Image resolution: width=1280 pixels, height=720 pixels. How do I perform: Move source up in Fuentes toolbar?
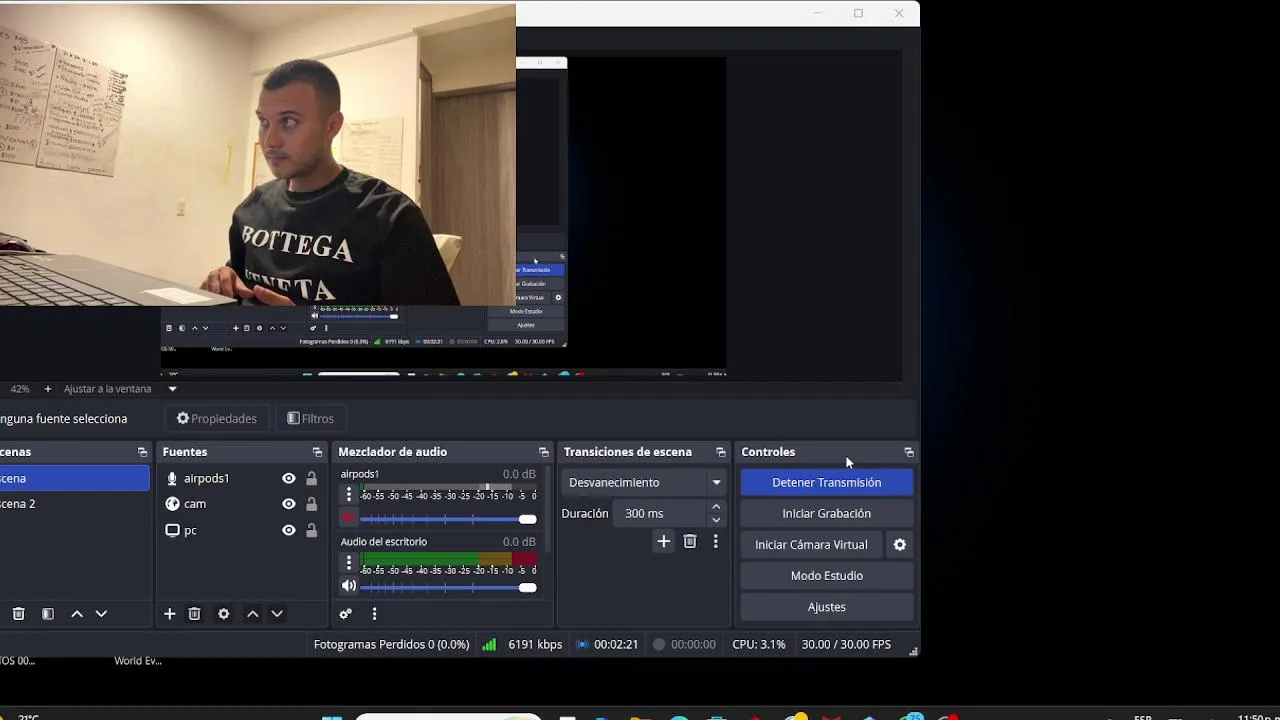(253, 614)
